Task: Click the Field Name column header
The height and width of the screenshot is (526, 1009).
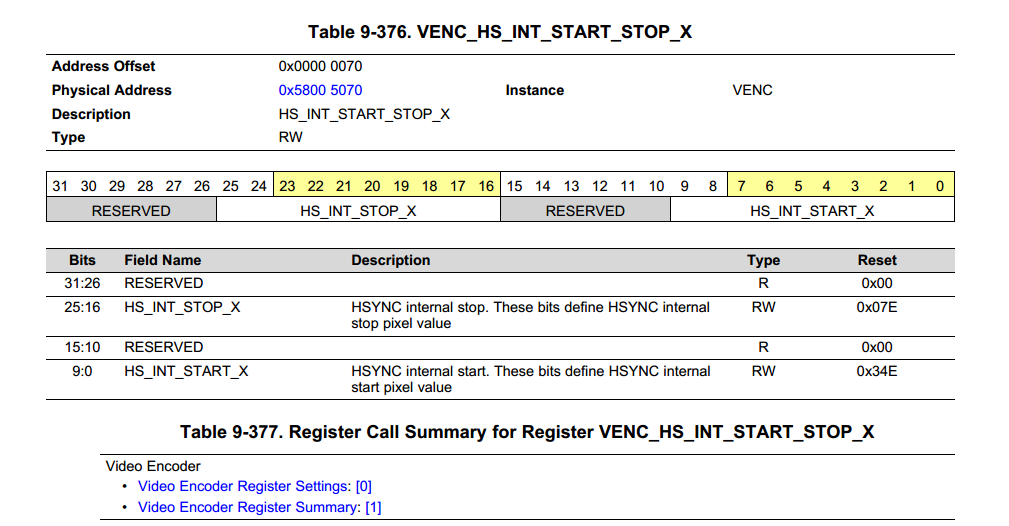Action: 163,260
